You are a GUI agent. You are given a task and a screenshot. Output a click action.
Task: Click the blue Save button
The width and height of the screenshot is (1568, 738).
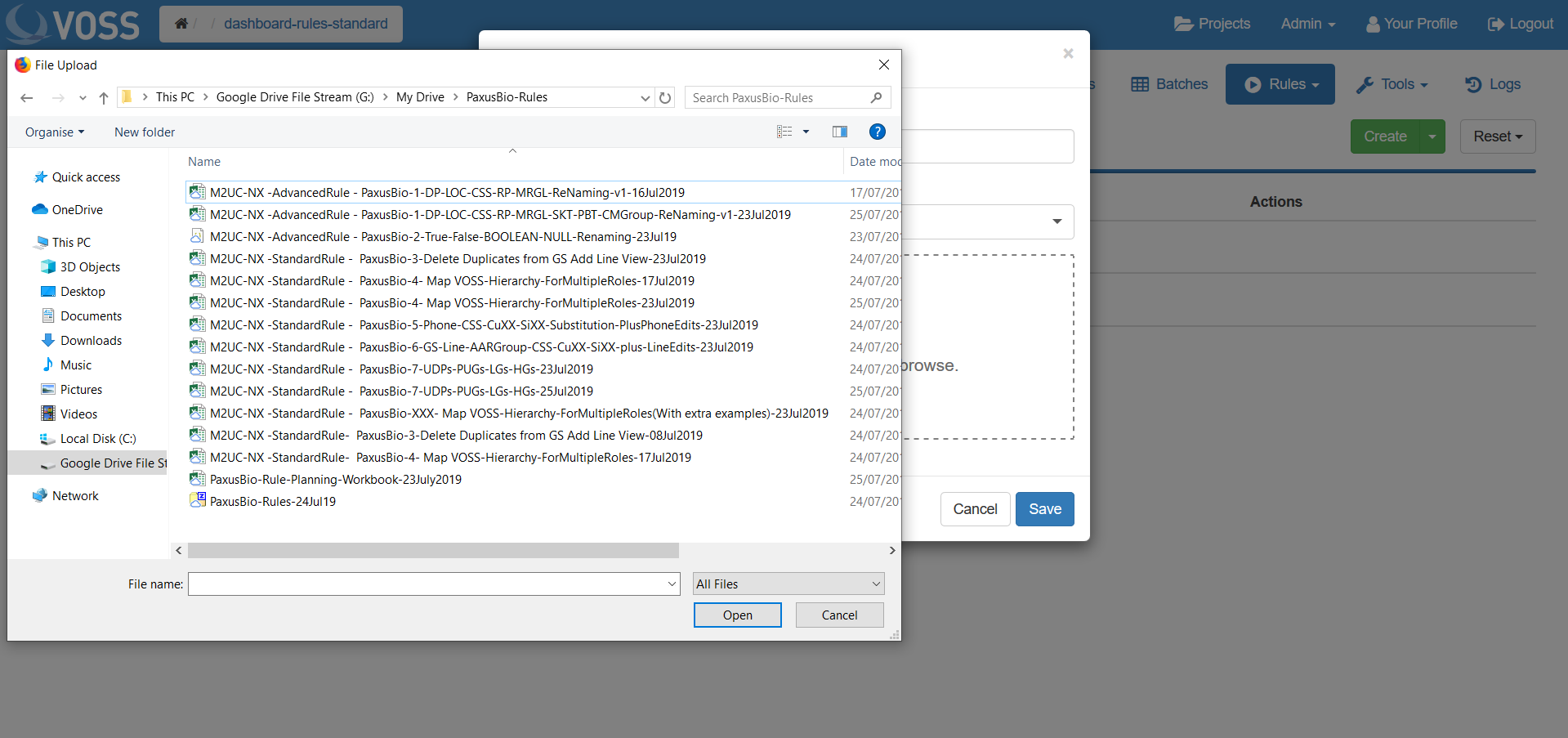(x=1044, y=509)
